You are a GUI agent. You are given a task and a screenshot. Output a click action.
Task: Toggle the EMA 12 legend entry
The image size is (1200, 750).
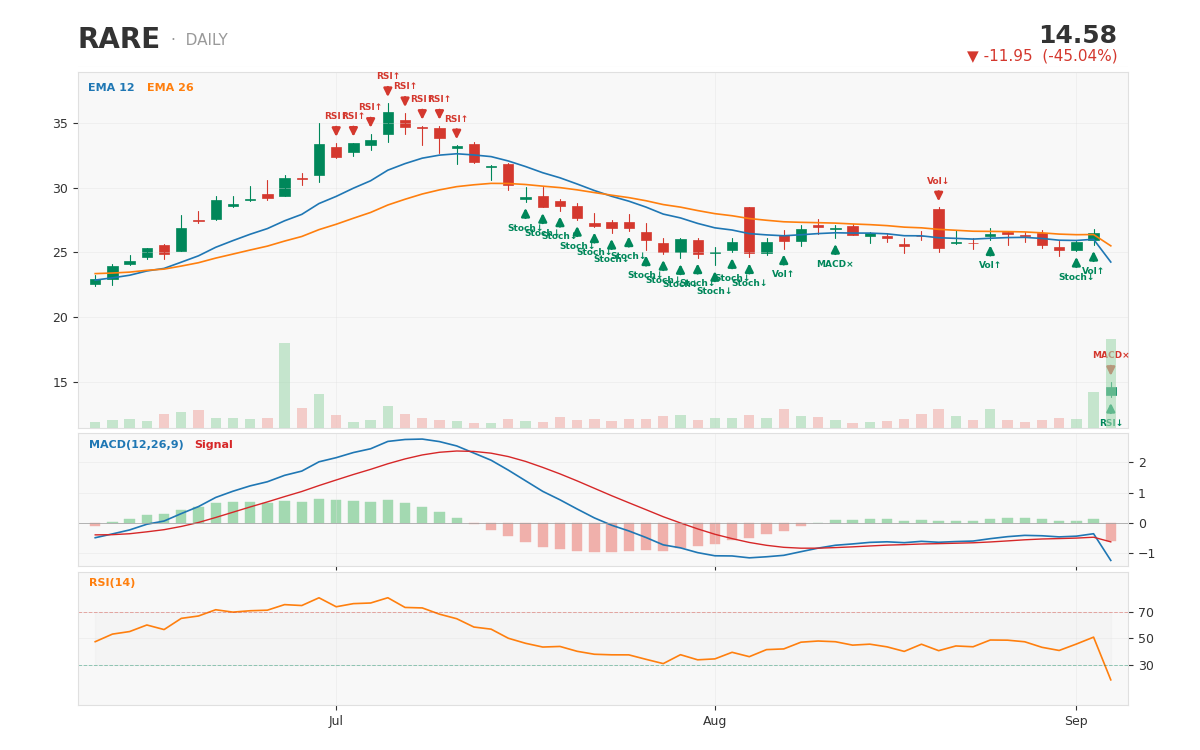point(111,88)
